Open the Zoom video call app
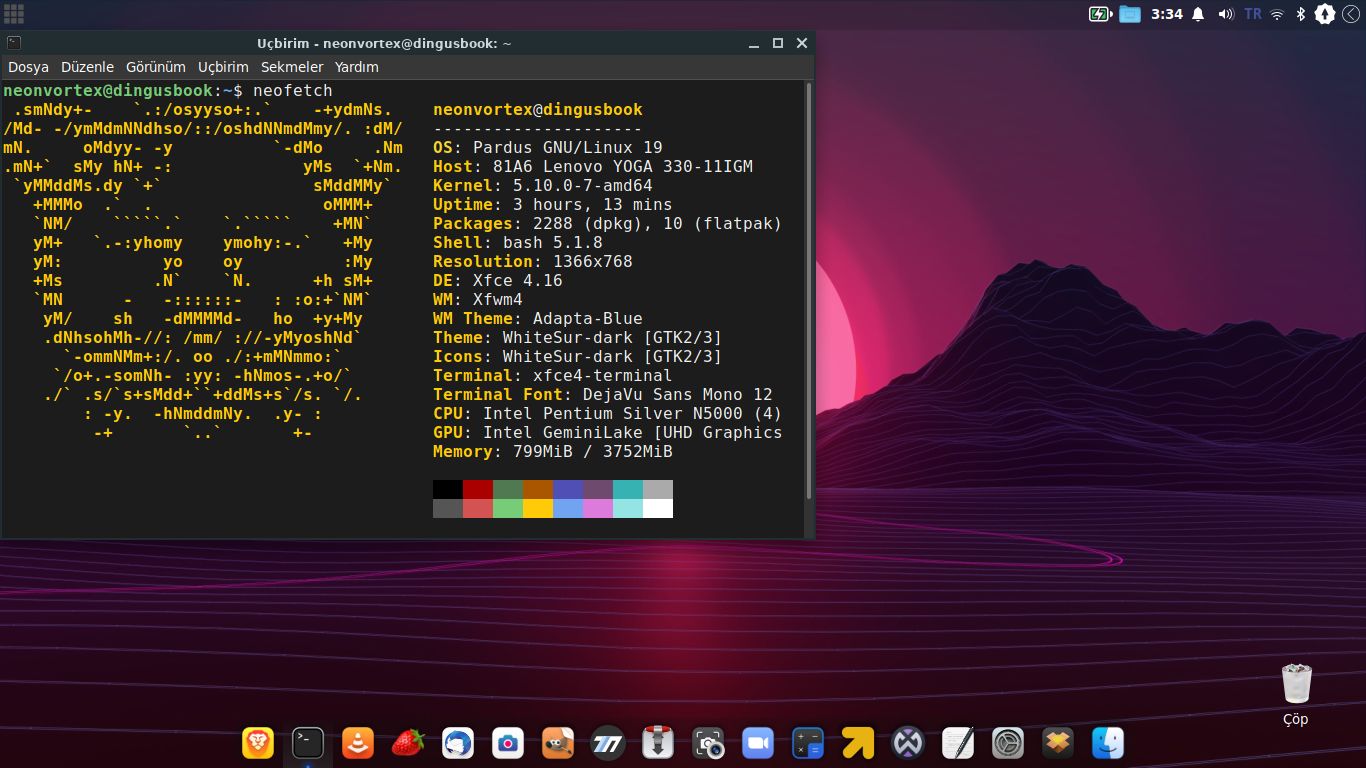 757,744
